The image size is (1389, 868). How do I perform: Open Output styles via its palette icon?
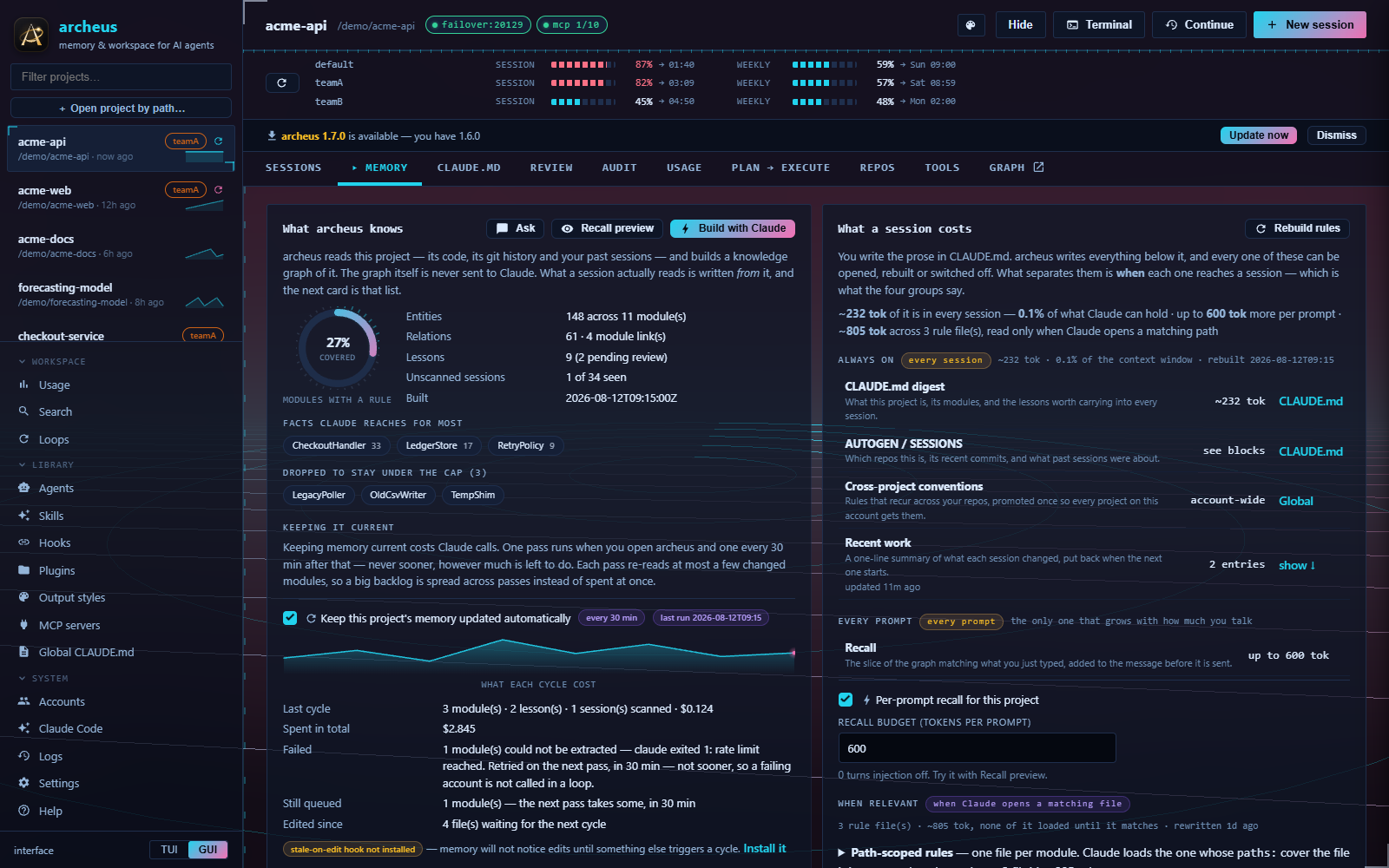[x=23, y=597]
